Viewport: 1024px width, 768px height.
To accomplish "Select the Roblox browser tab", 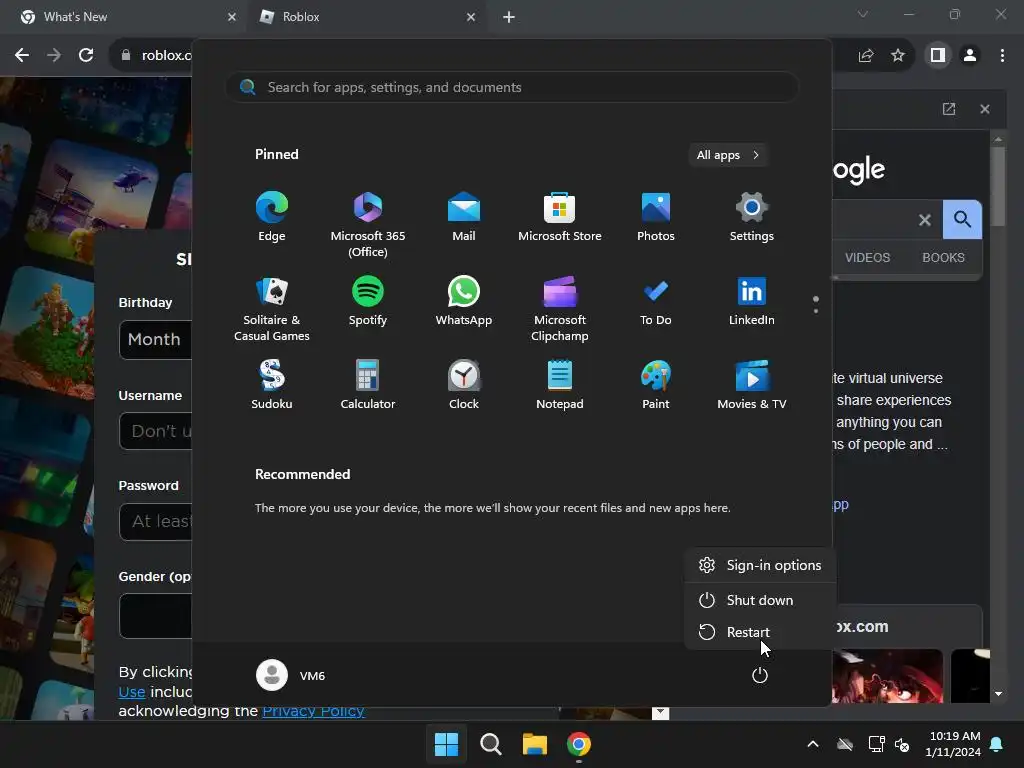I will 366,17.
